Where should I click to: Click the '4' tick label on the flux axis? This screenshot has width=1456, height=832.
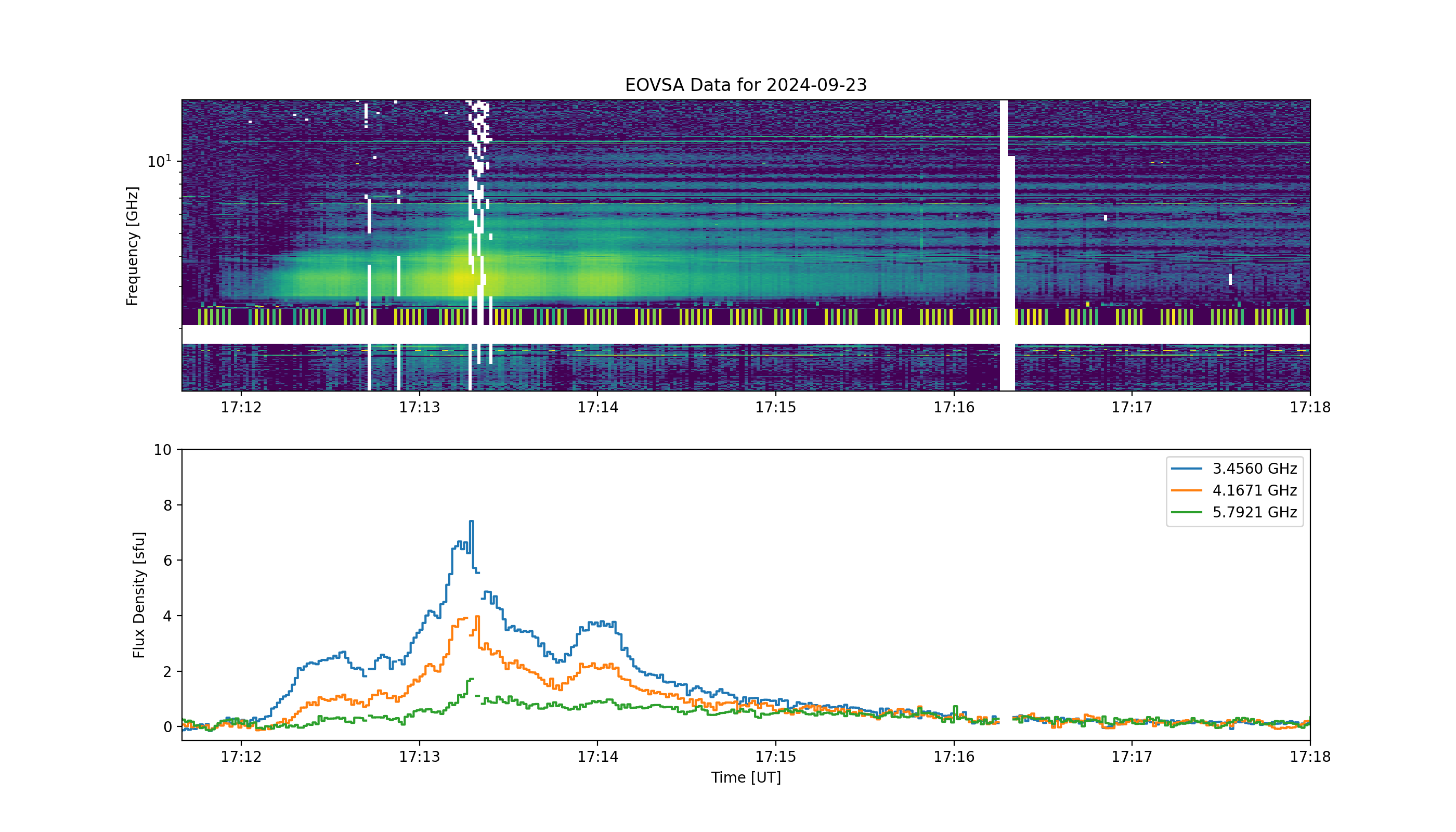[x=167, y=617]
